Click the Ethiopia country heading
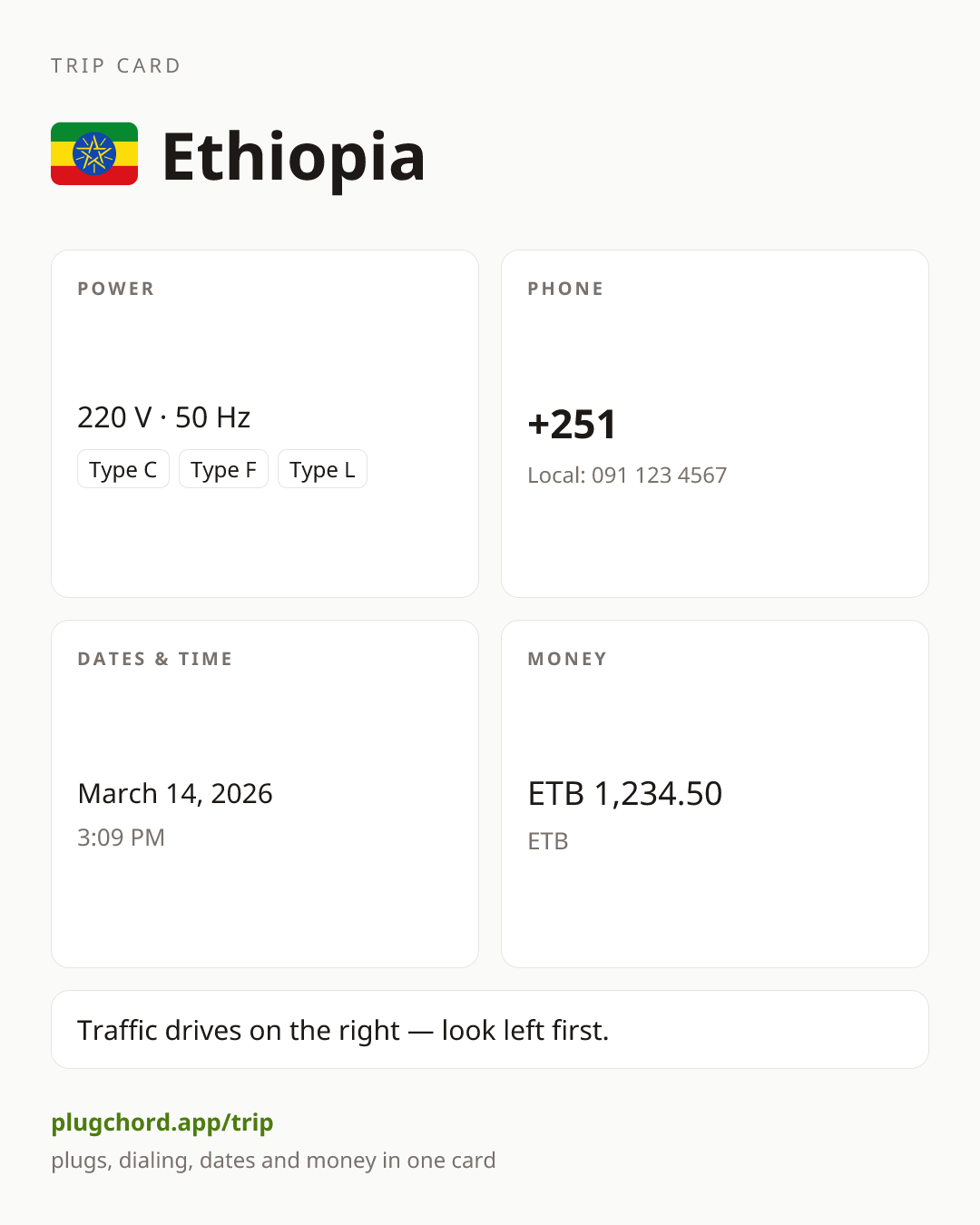980x1225 pixels. 293,157
